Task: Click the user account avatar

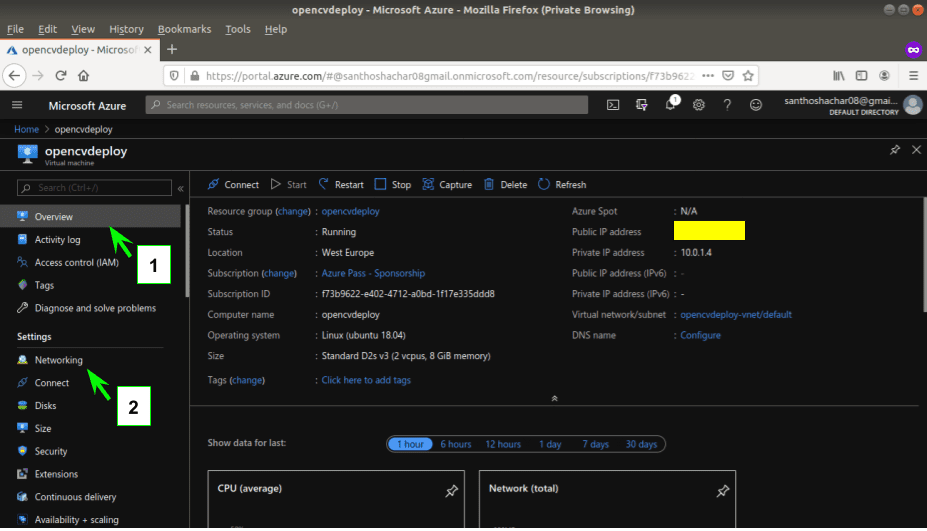Action: tap(913, 105)
